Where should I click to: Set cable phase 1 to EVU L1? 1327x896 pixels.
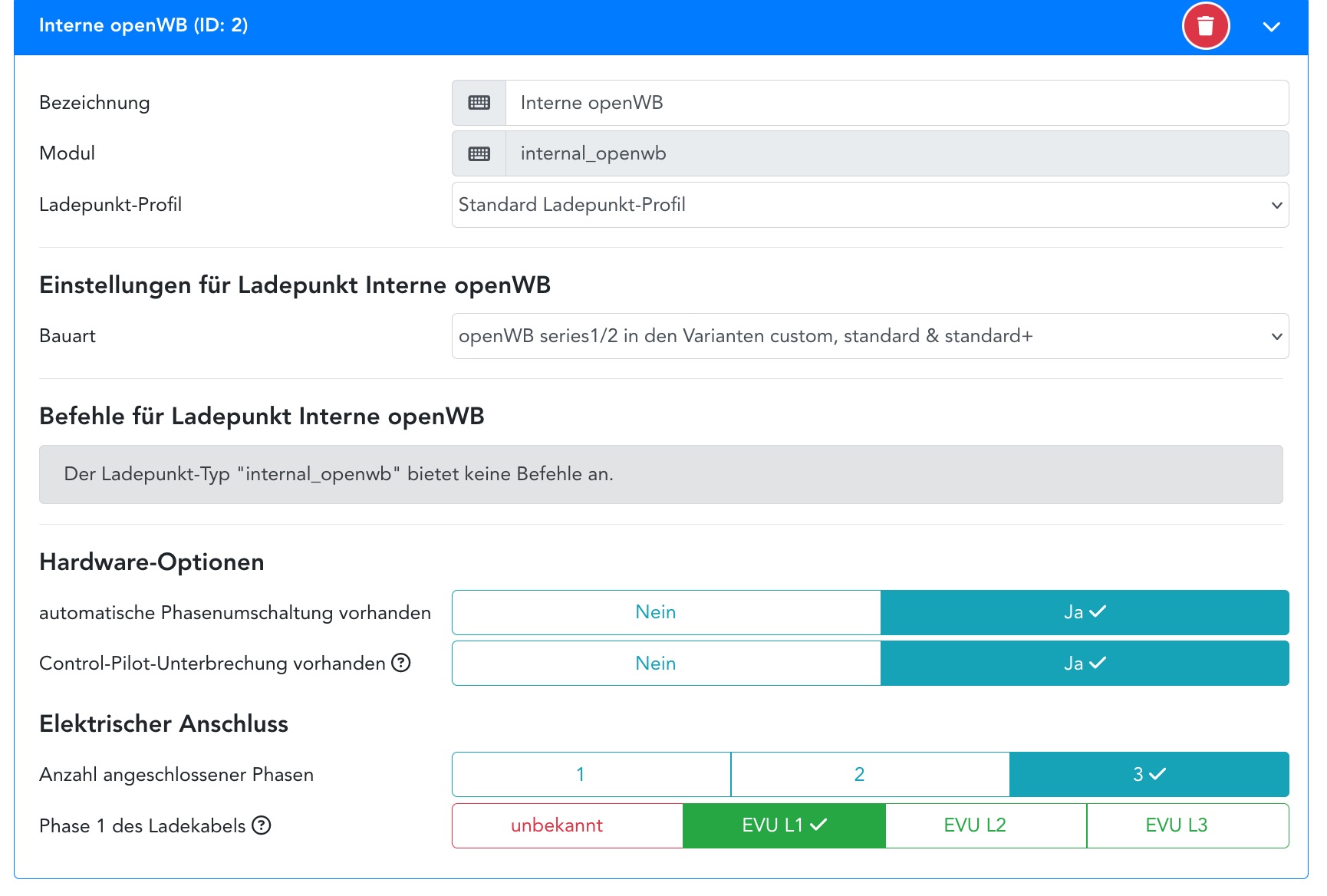point(784,825)
